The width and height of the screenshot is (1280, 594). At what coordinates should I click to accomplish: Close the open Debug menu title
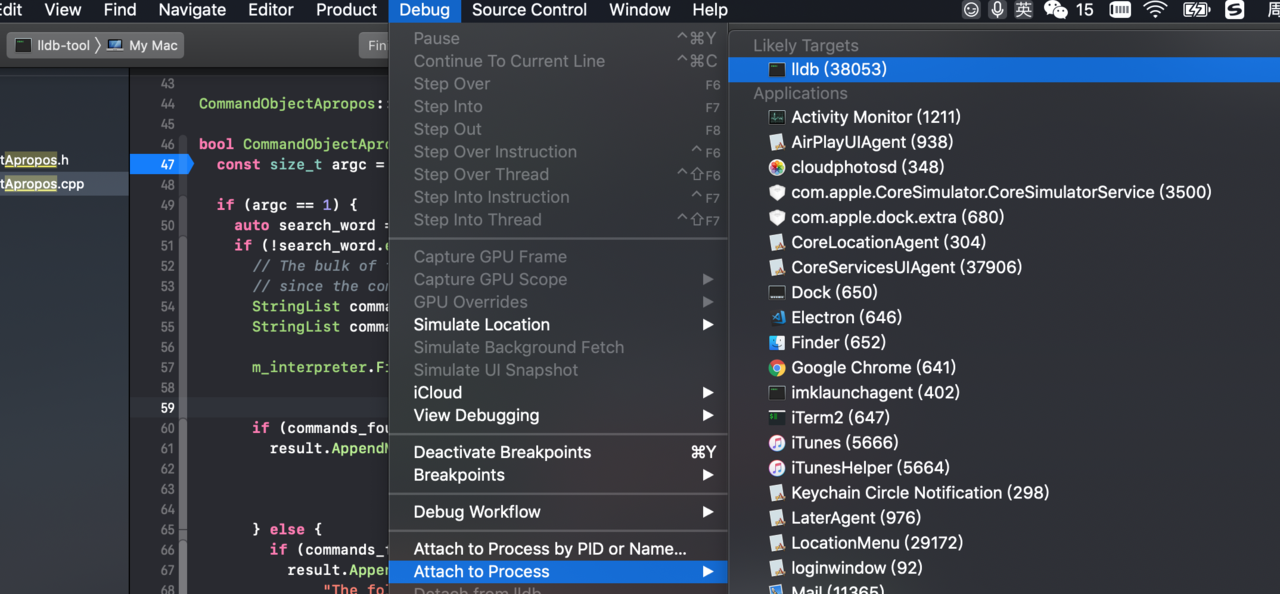pyautogui.click(x=424, y=10)
